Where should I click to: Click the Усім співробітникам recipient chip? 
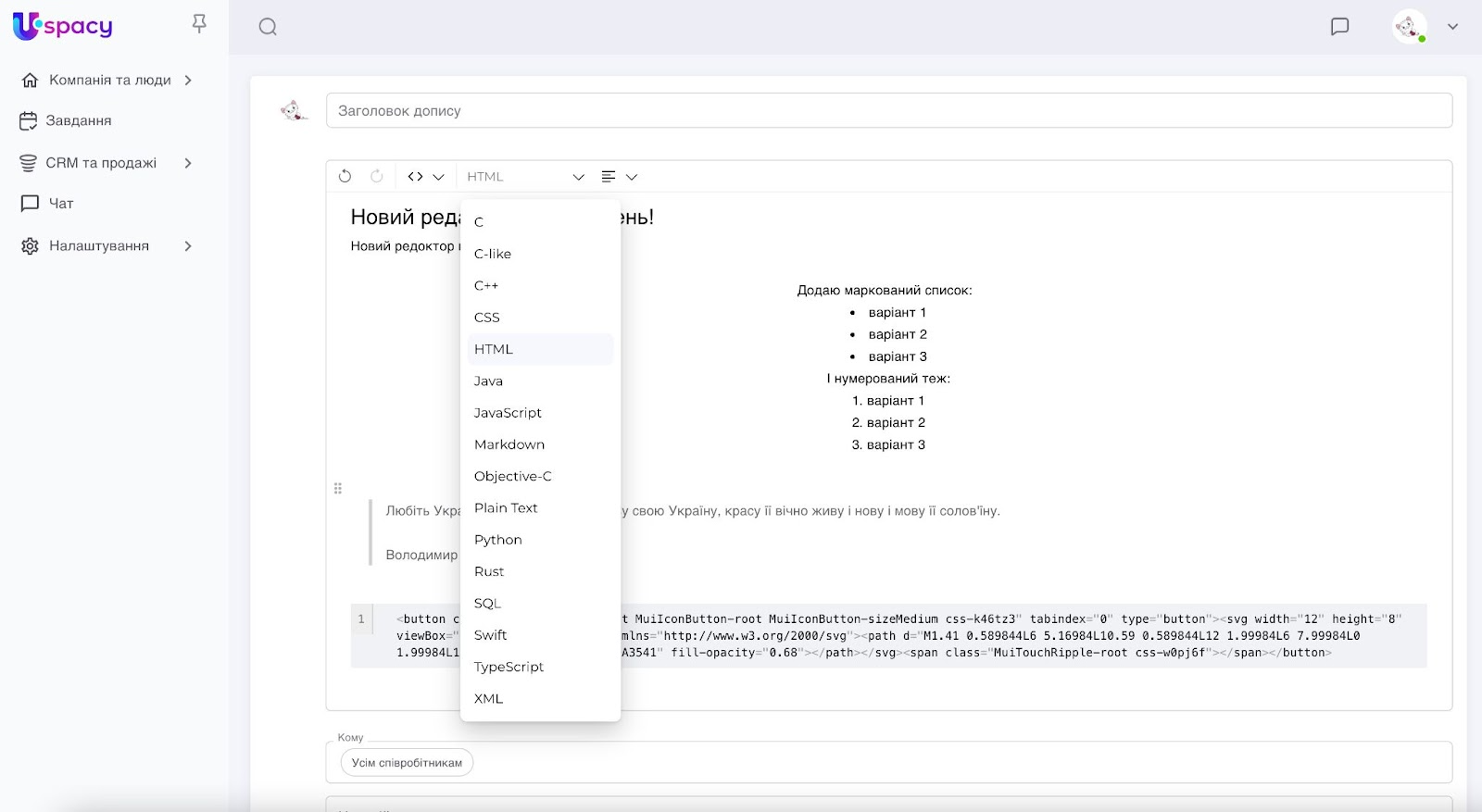407,763
